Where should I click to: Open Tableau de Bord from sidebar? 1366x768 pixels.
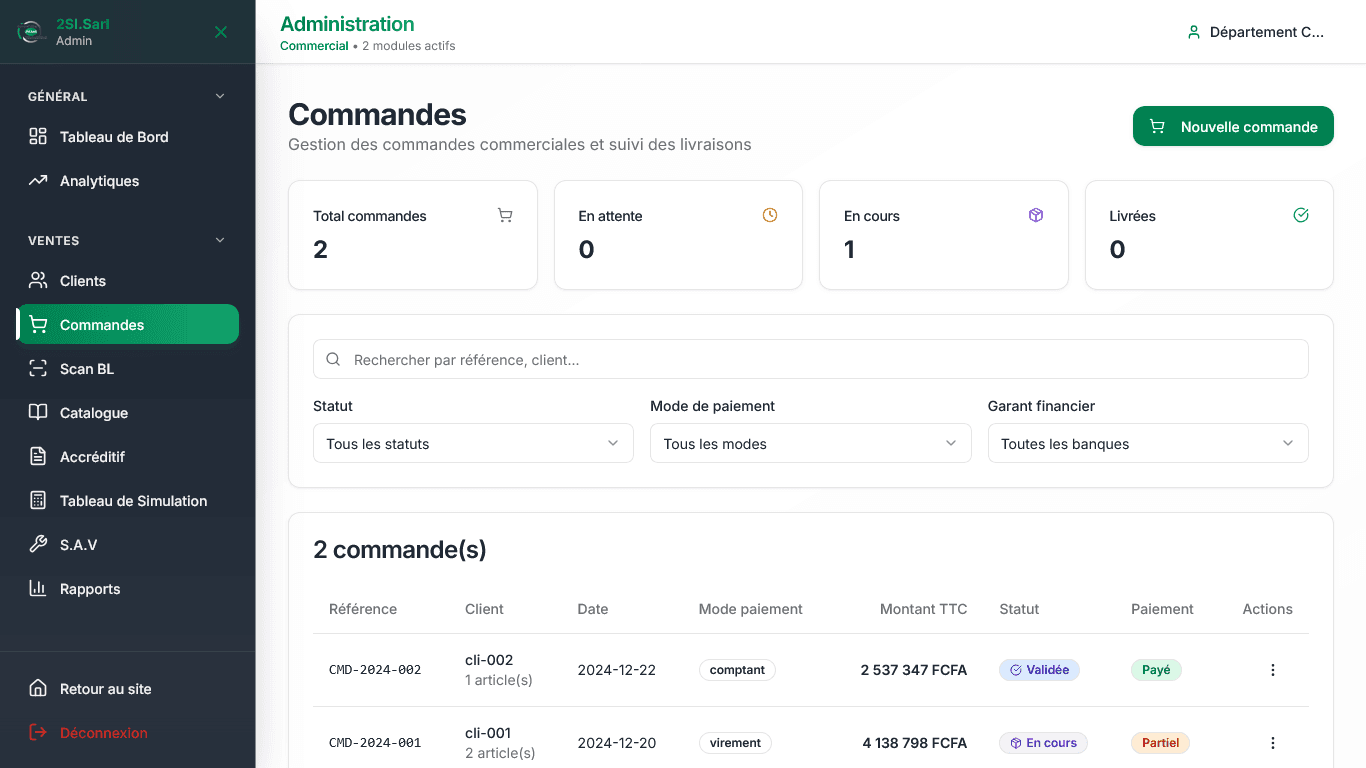point(128,137)
